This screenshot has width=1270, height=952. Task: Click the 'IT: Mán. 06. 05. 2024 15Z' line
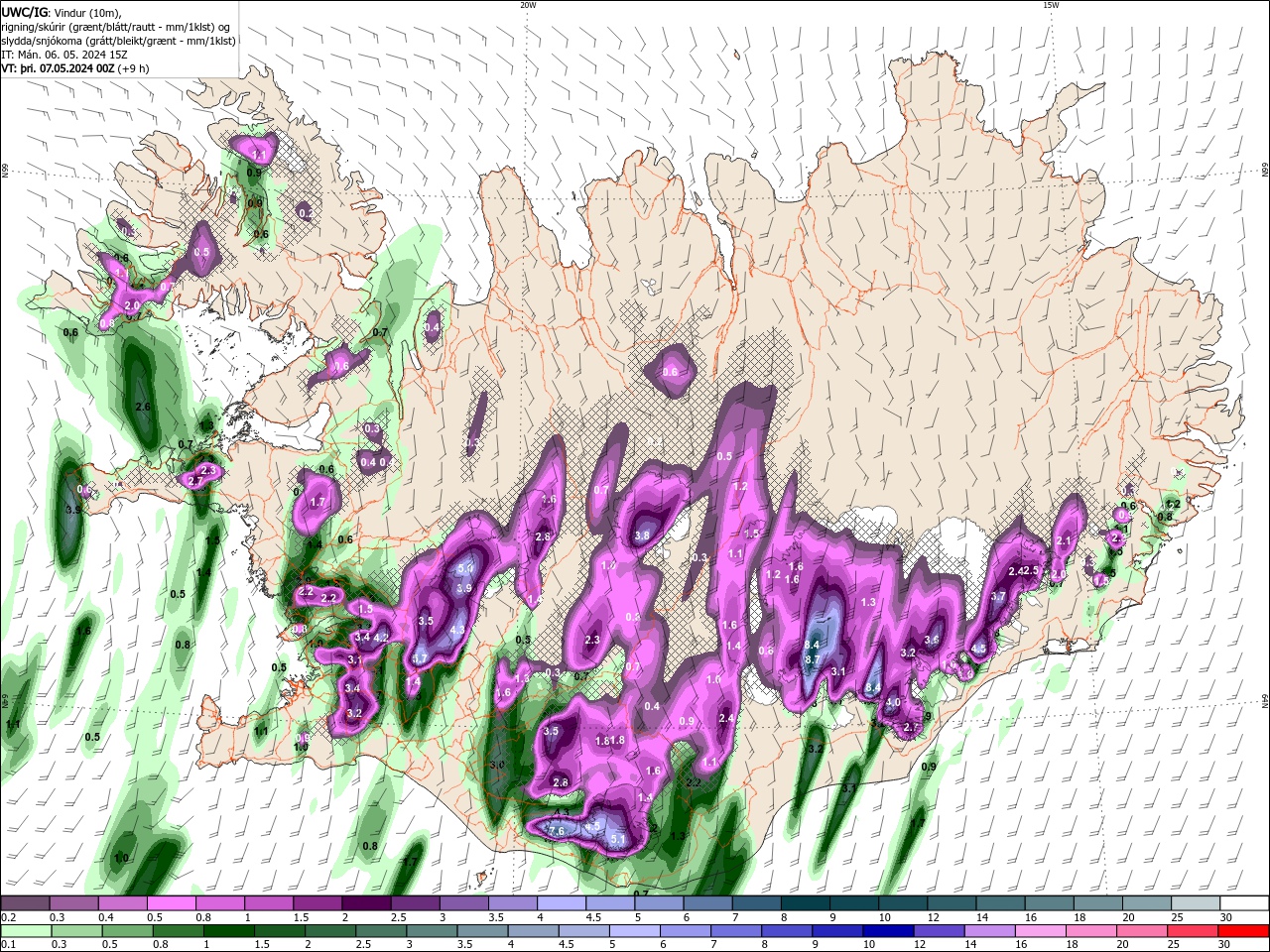pos(64,55)
